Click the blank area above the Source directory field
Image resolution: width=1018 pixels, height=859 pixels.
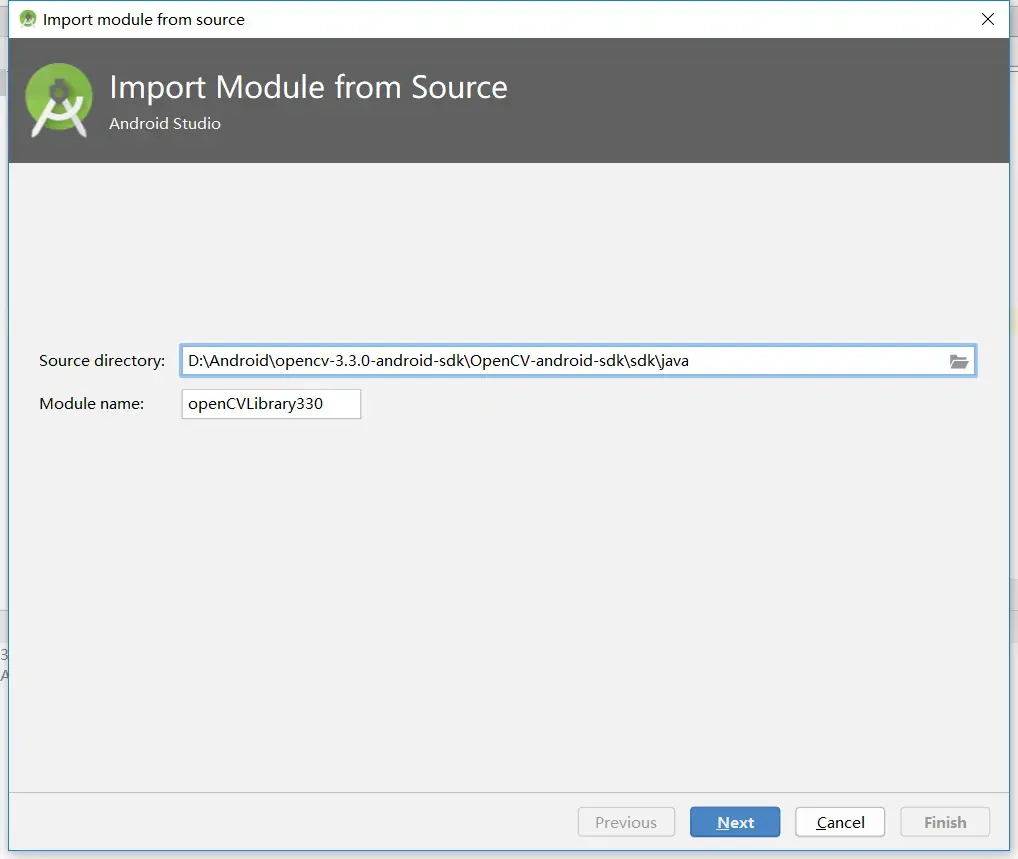click(x=500, y=250)
